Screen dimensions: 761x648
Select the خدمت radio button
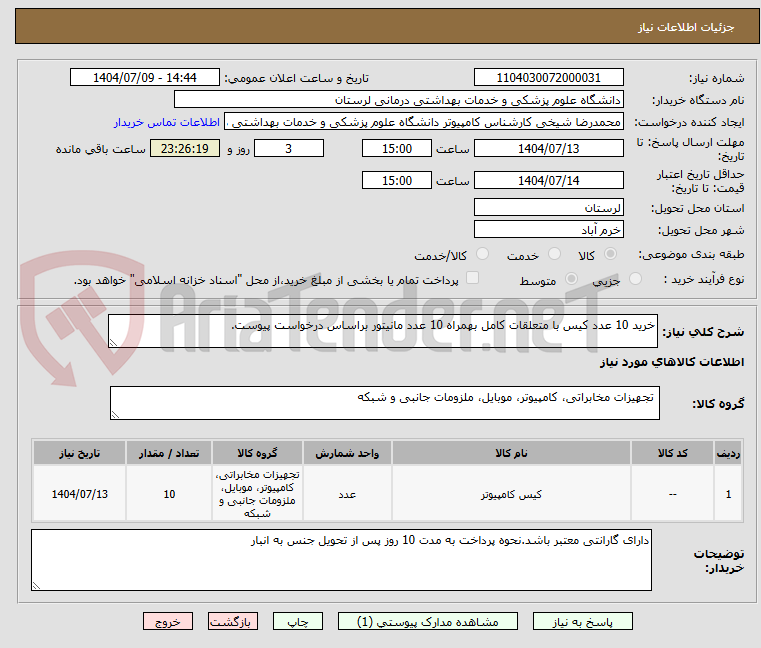coord(554,254)
